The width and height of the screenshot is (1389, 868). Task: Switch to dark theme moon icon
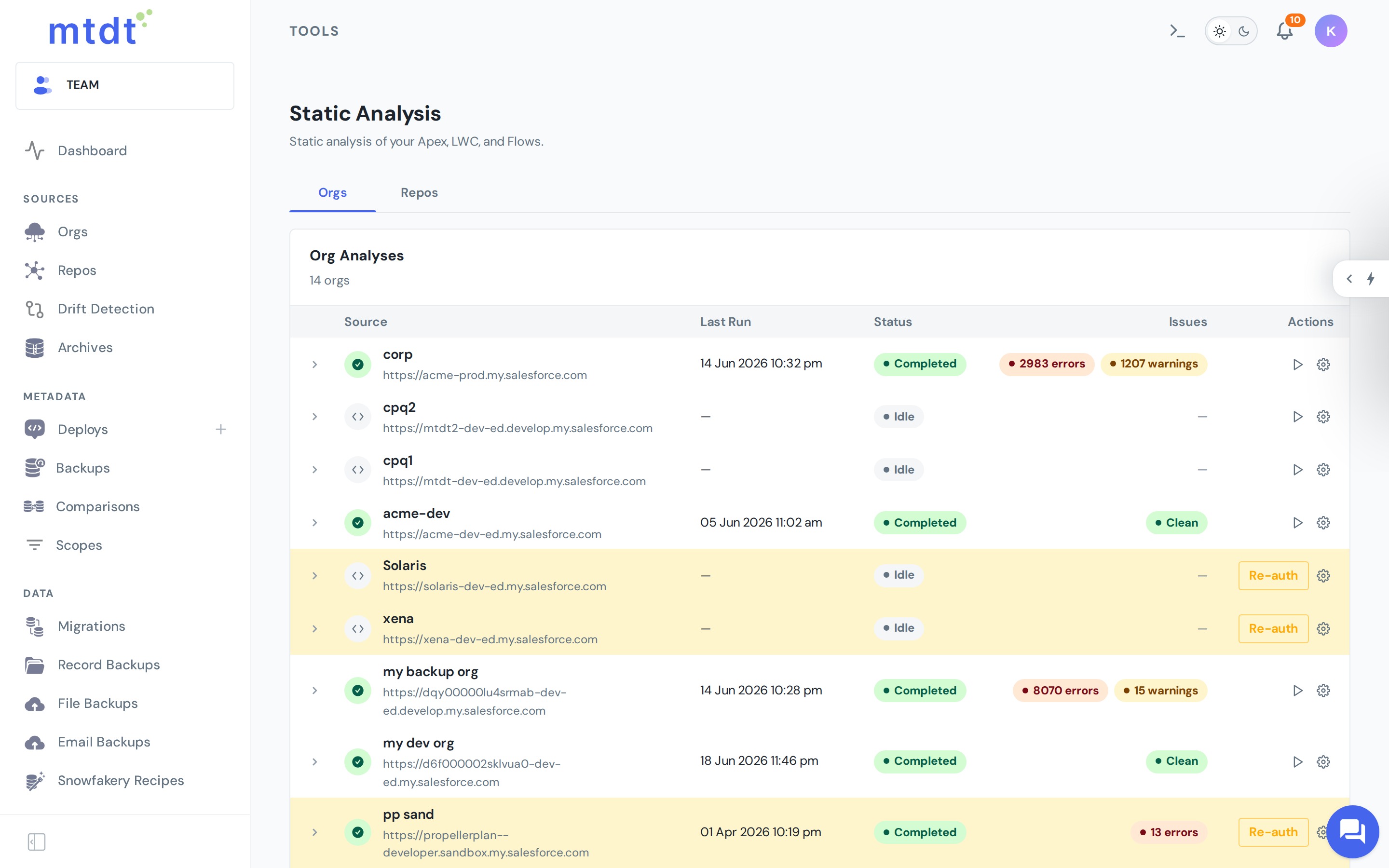click(1244, 31)
